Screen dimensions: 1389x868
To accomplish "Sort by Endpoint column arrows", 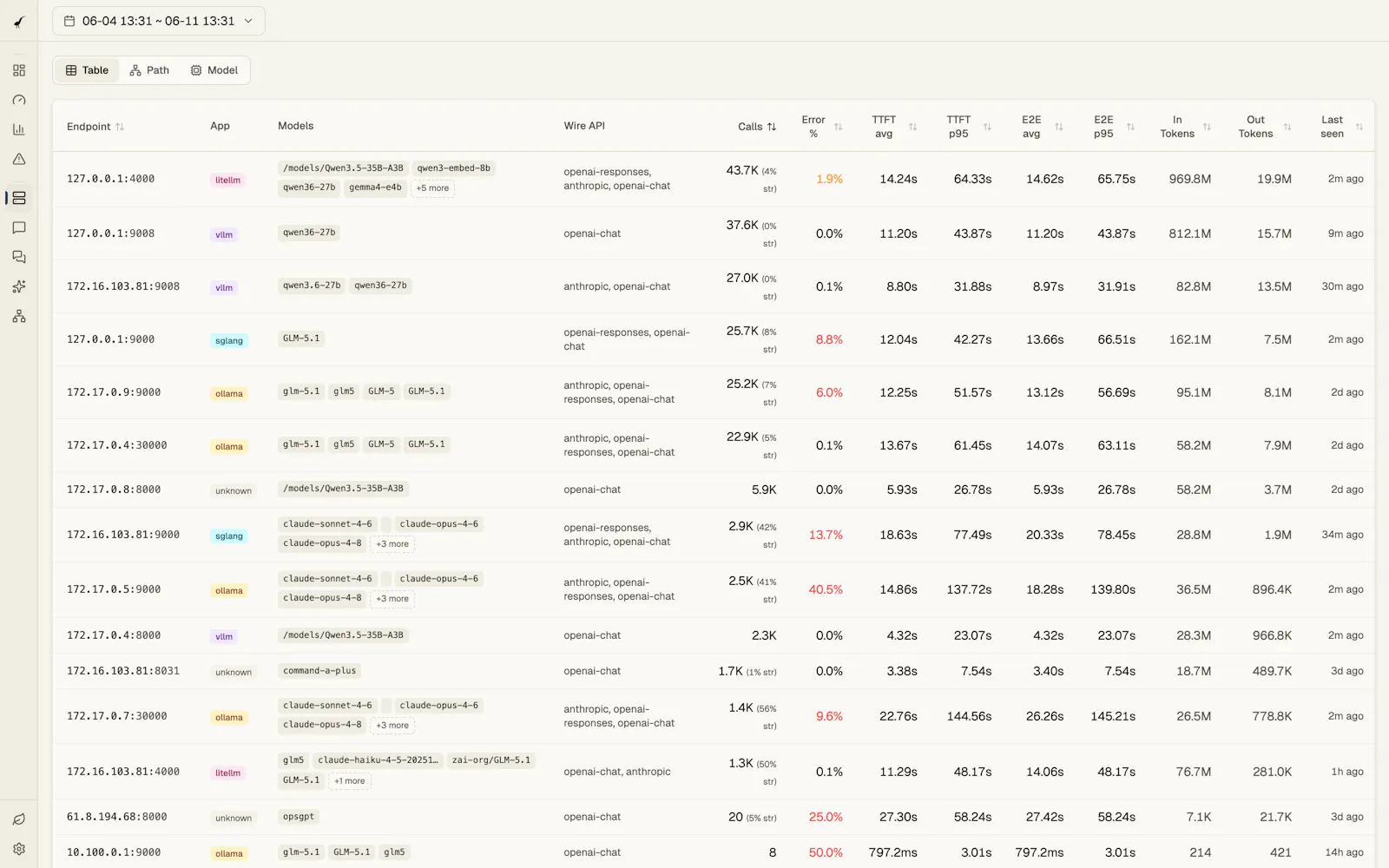I will 120,127.
